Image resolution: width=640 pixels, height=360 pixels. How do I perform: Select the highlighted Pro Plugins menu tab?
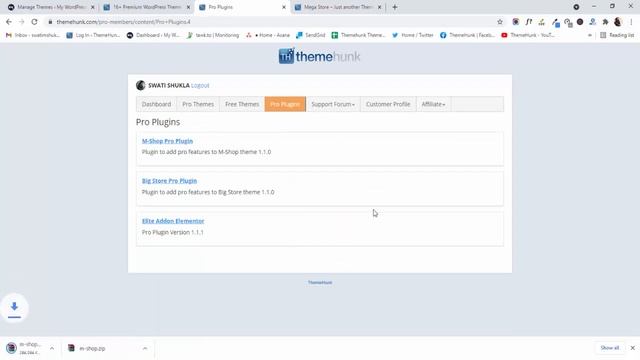[x=285, y=104]
